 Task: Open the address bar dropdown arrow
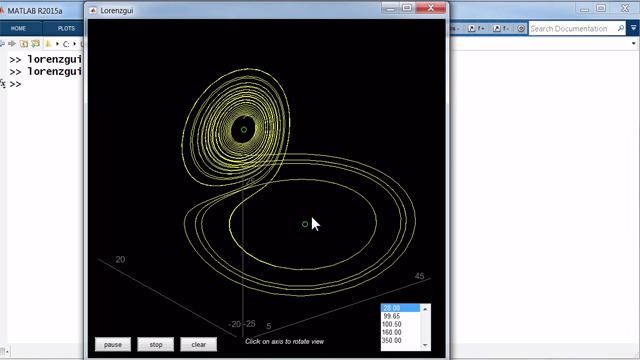pos(633,43)
